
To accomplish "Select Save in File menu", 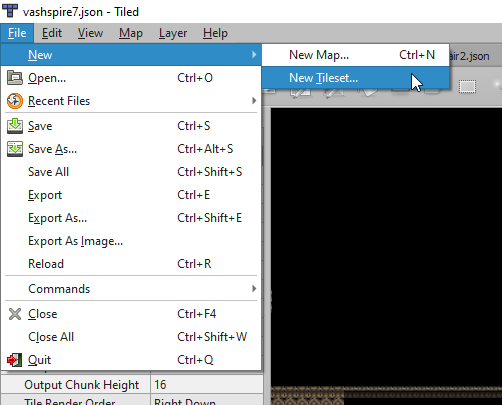I will click(131, 126).
